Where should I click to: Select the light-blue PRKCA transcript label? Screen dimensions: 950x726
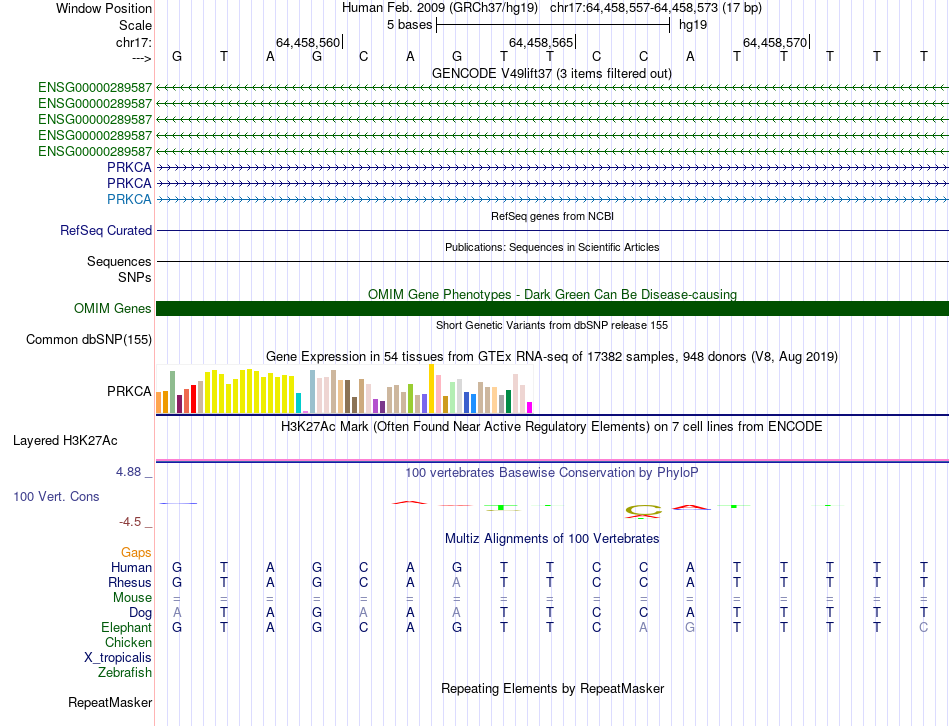(x=129, y=199)
